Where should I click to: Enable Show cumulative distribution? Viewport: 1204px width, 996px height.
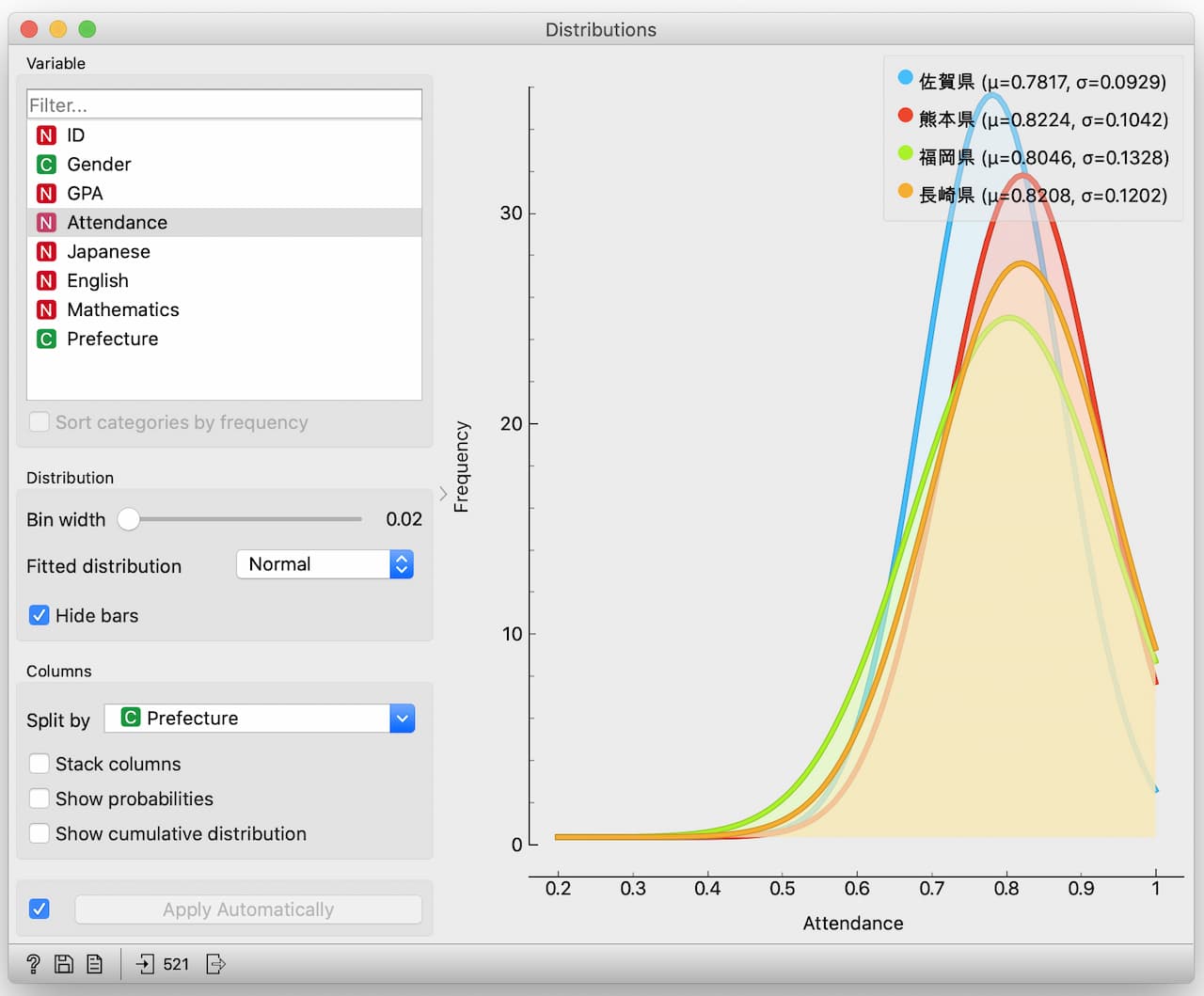(40, 833)
